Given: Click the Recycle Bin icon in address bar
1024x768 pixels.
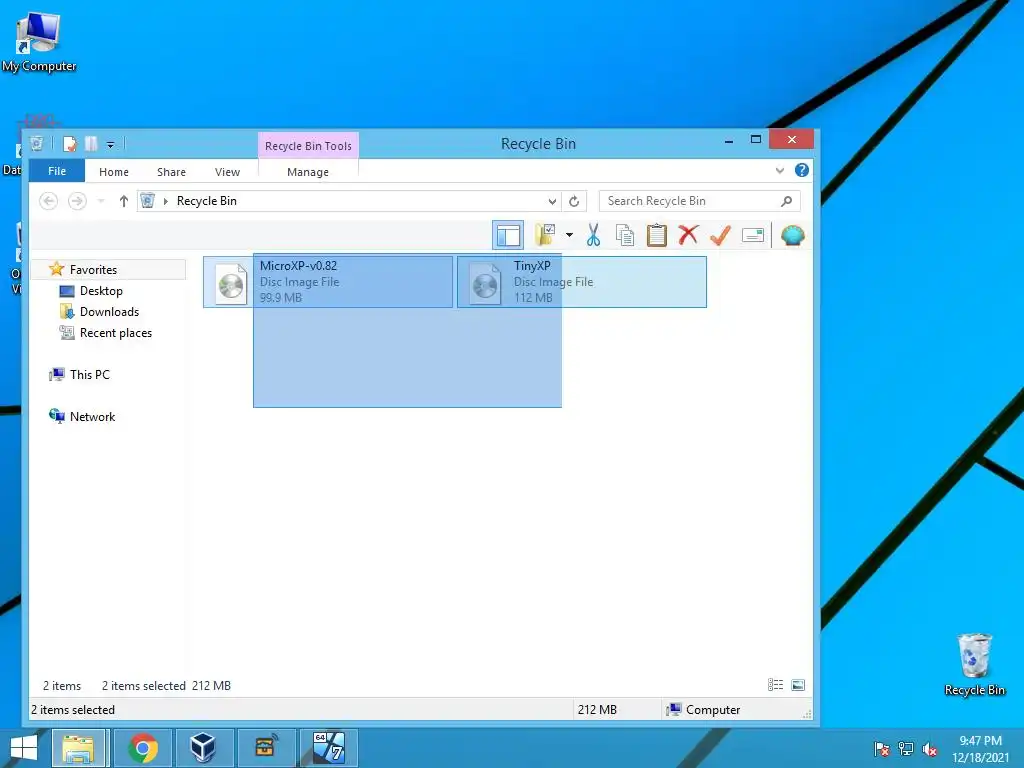Looking at the screenshot, I should tap(148, 200).
